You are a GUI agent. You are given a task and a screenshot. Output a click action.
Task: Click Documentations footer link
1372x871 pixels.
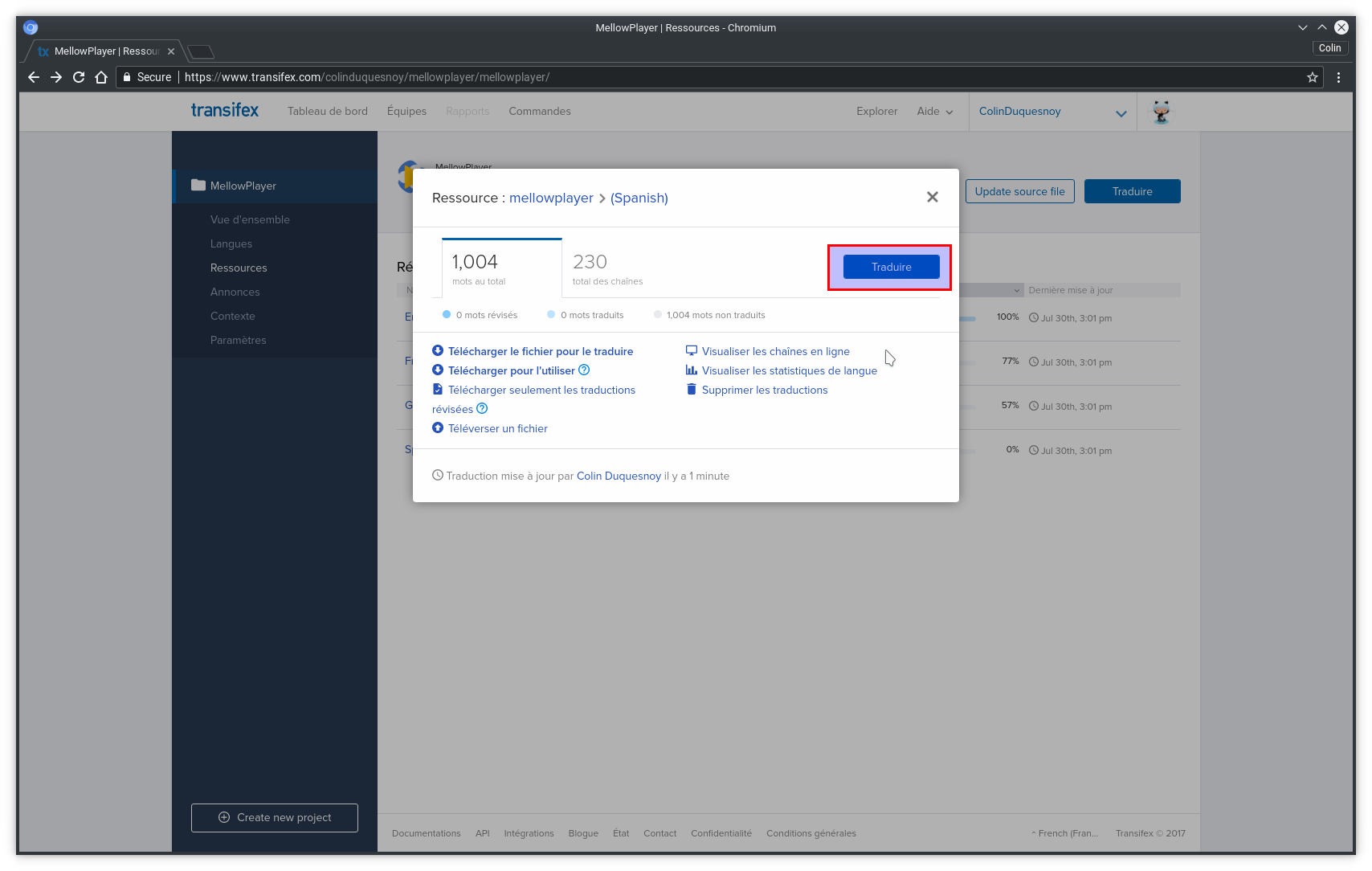tap(427, 833)
